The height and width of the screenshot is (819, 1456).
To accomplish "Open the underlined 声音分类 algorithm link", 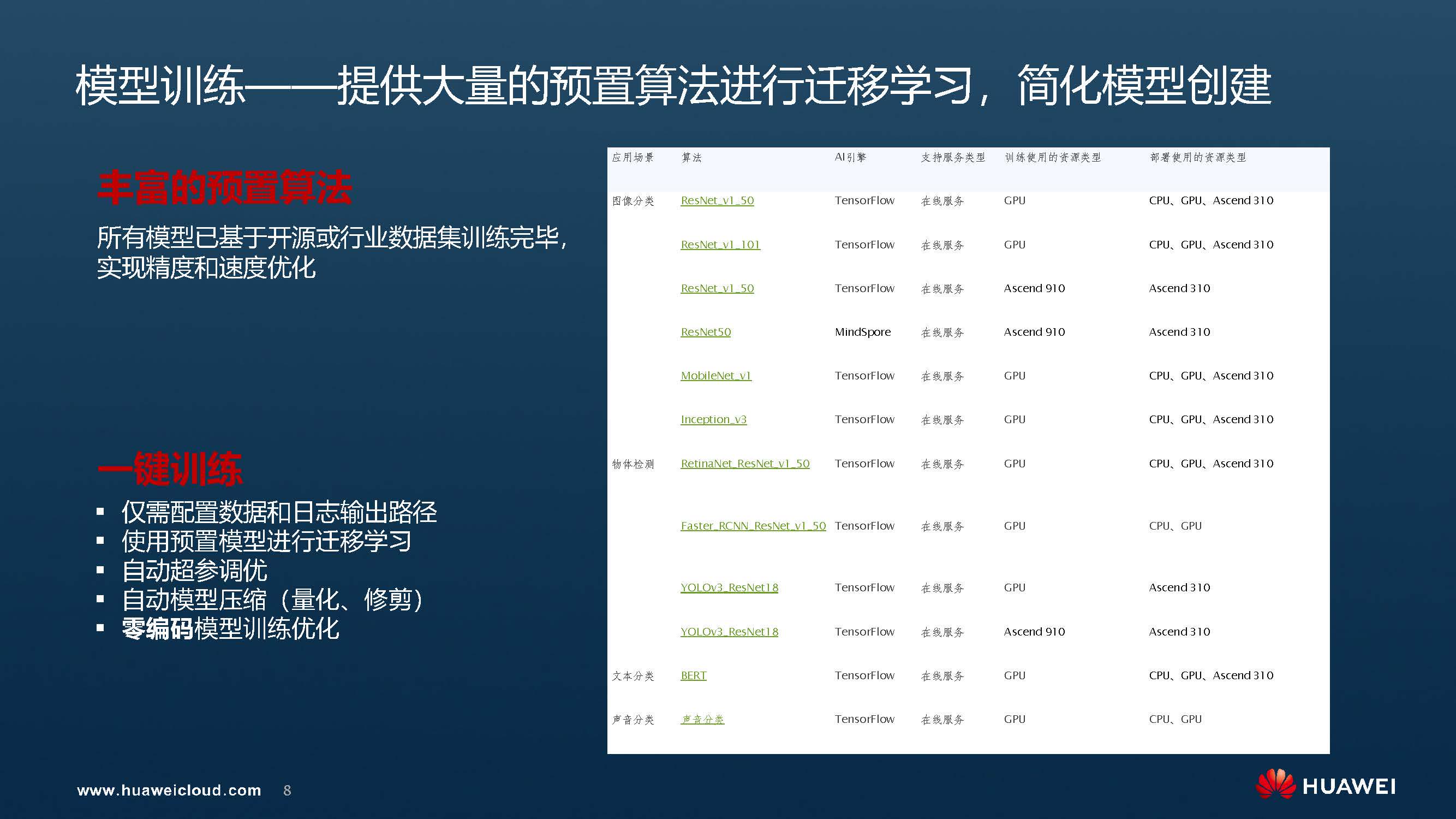I will 702,719.
